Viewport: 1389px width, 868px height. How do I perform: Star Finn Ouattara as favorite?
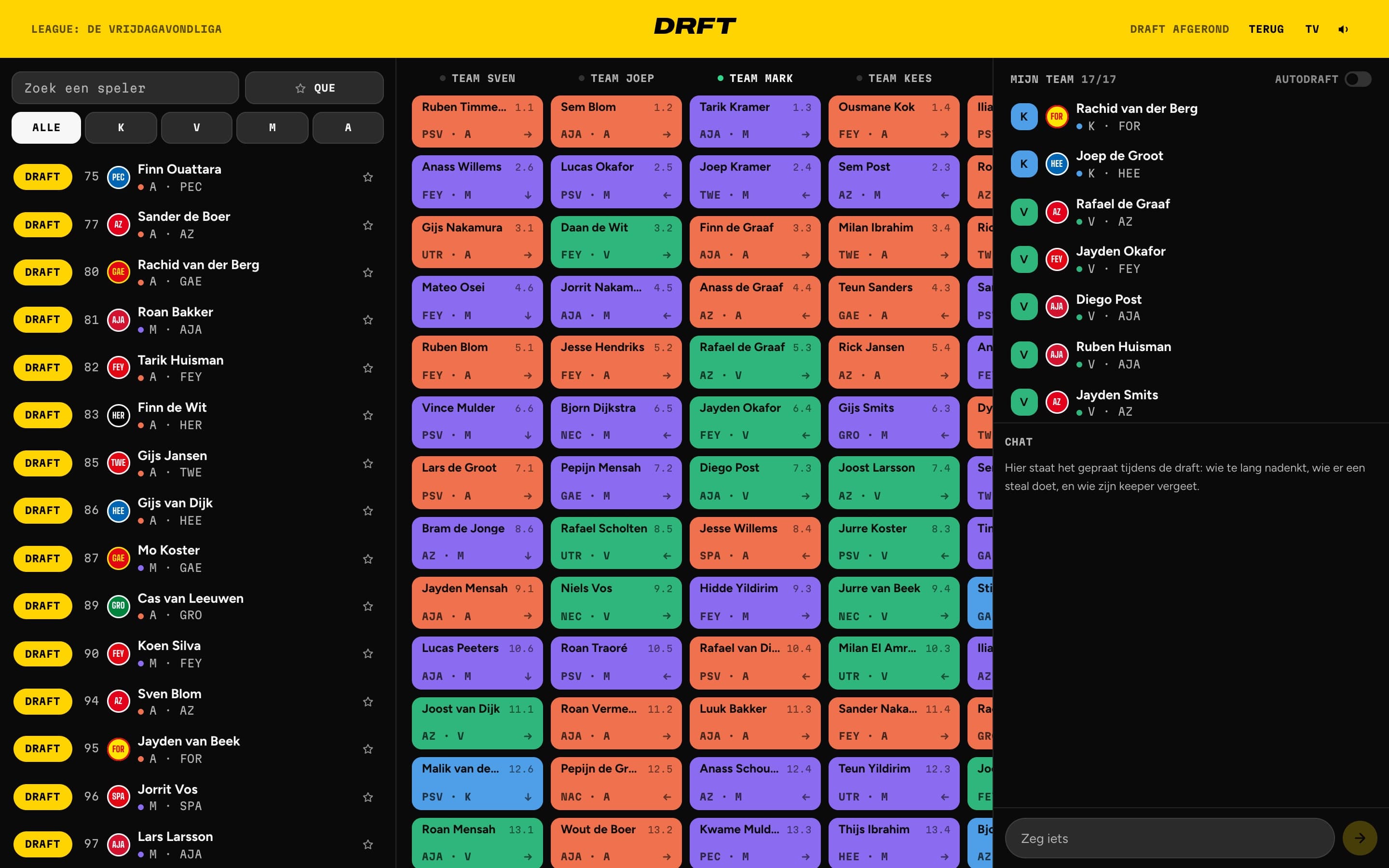368,177
